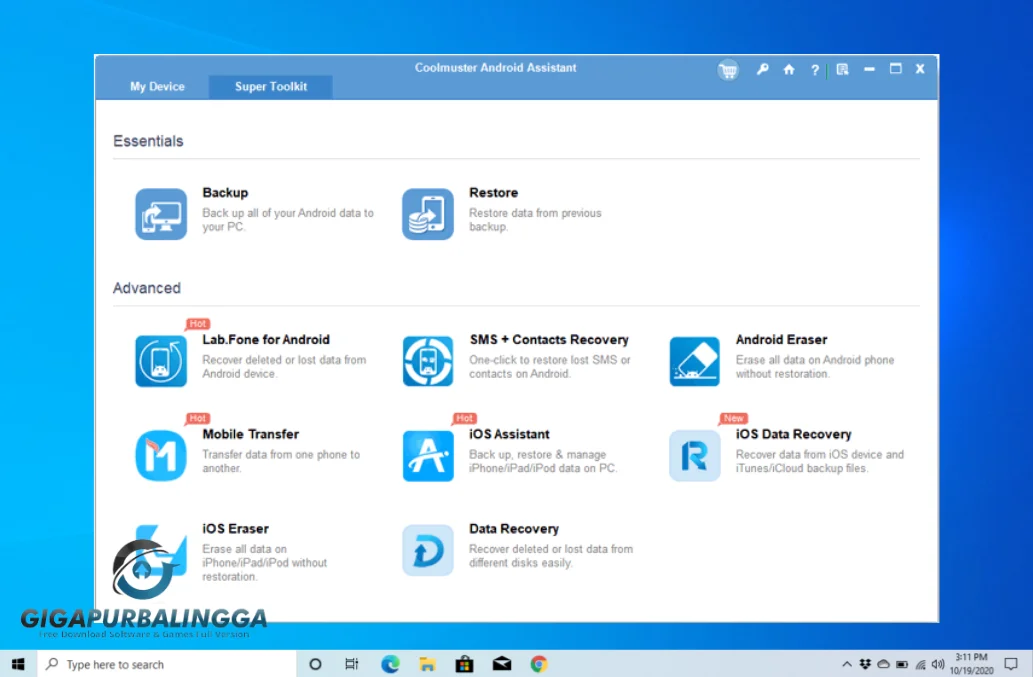Open the Android Eraser icon

(x=694, y=361)
